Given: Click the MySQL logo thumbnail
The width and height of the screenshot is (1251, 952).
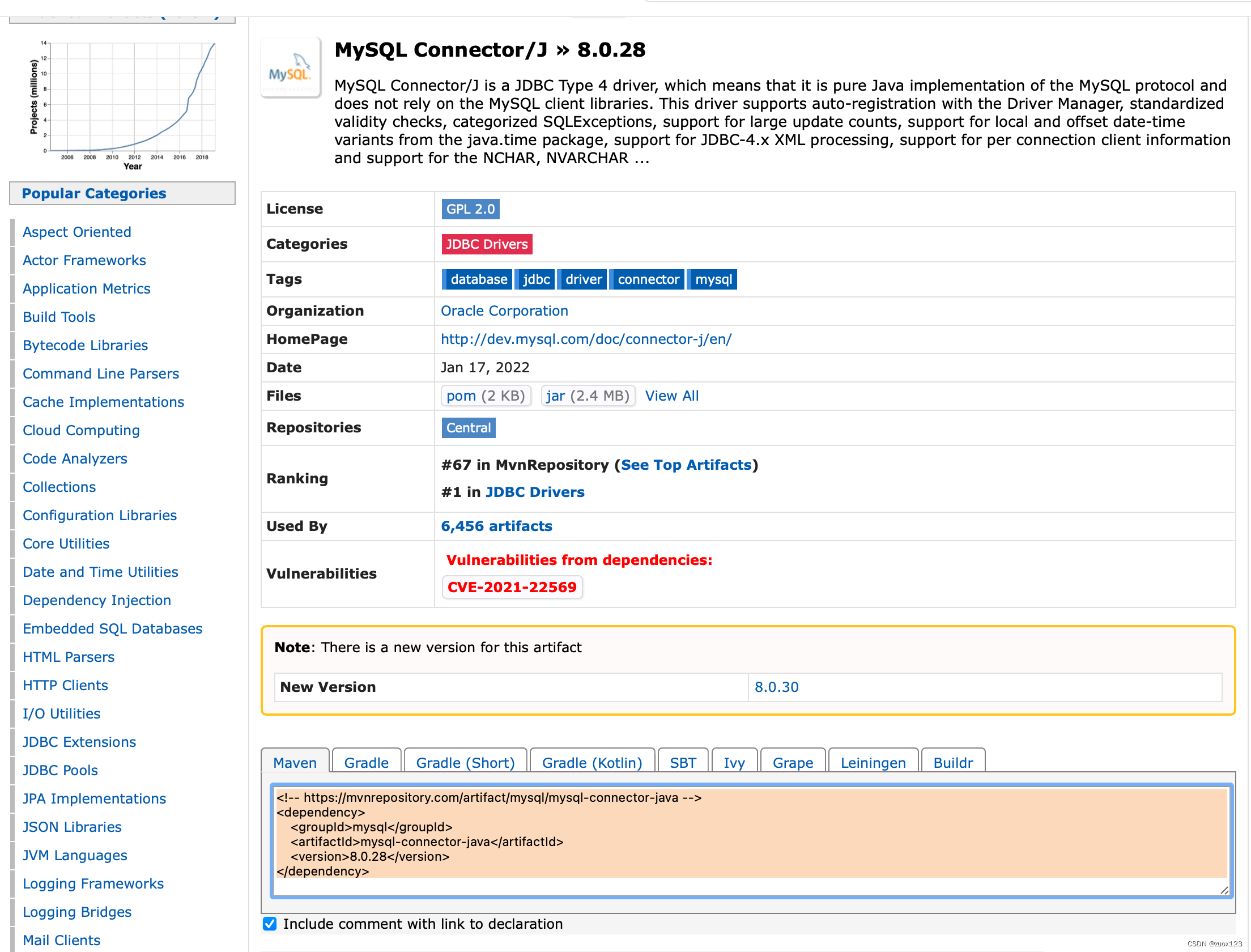Looking at the screenshot, I should [291, 67].
